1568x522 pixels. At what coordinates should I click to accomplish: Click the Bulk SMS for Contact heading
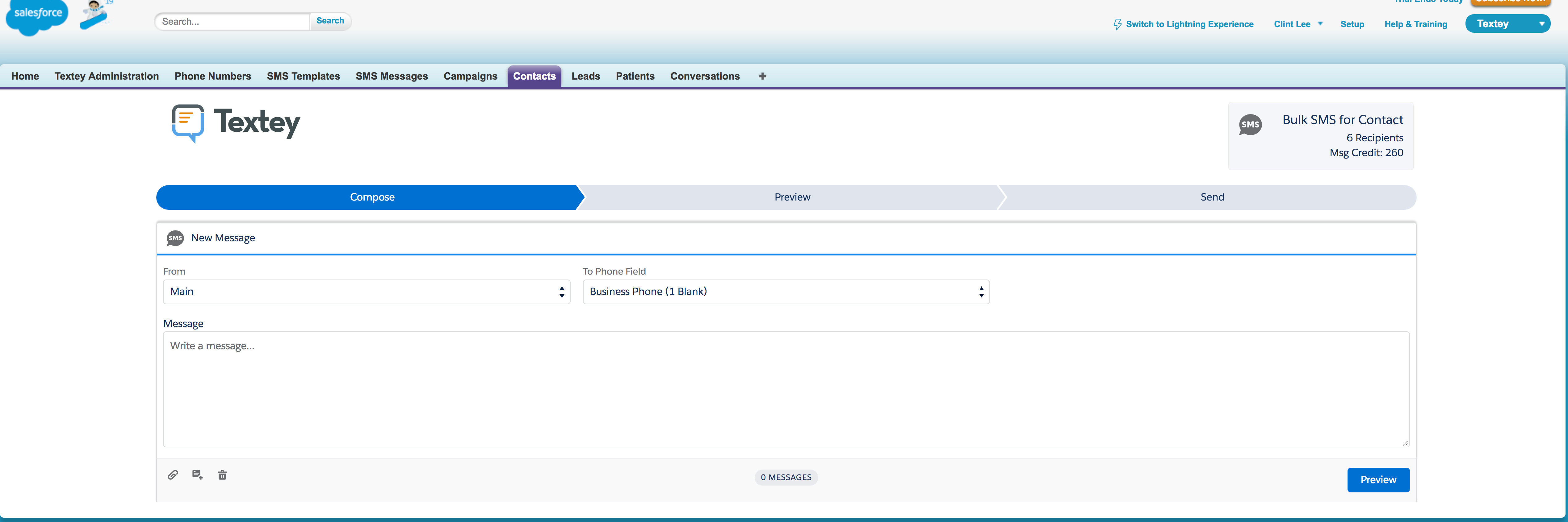coord(1342,120)
